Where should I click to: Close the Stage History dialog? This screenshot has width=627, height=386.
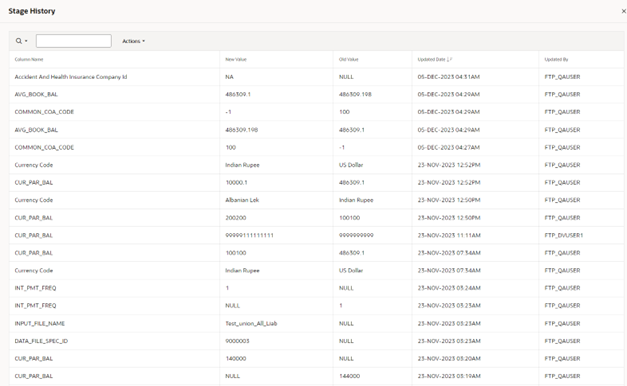pos(623,11)
